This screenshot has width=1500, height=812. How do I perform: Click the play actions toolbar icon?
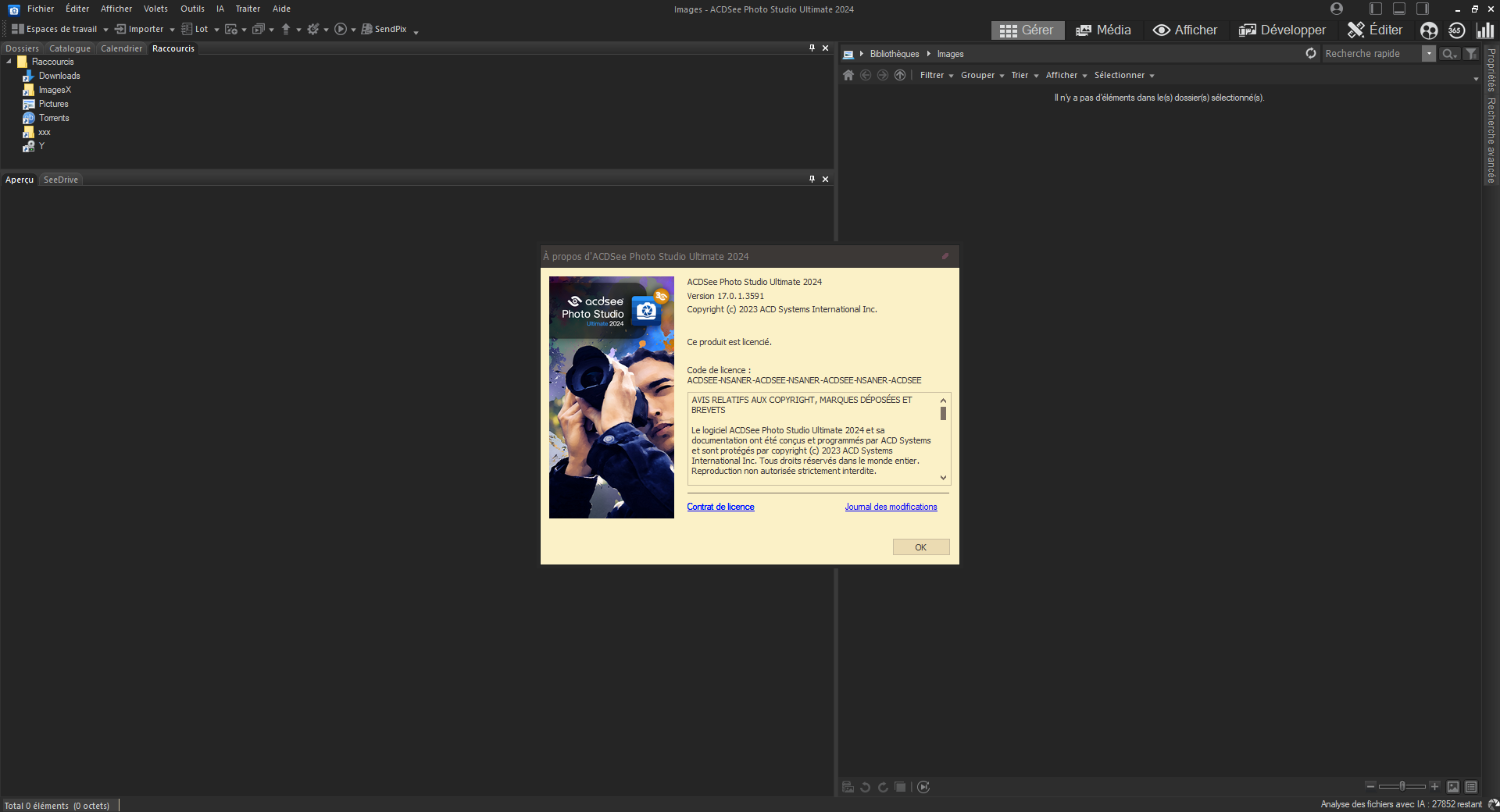[341, 29]
